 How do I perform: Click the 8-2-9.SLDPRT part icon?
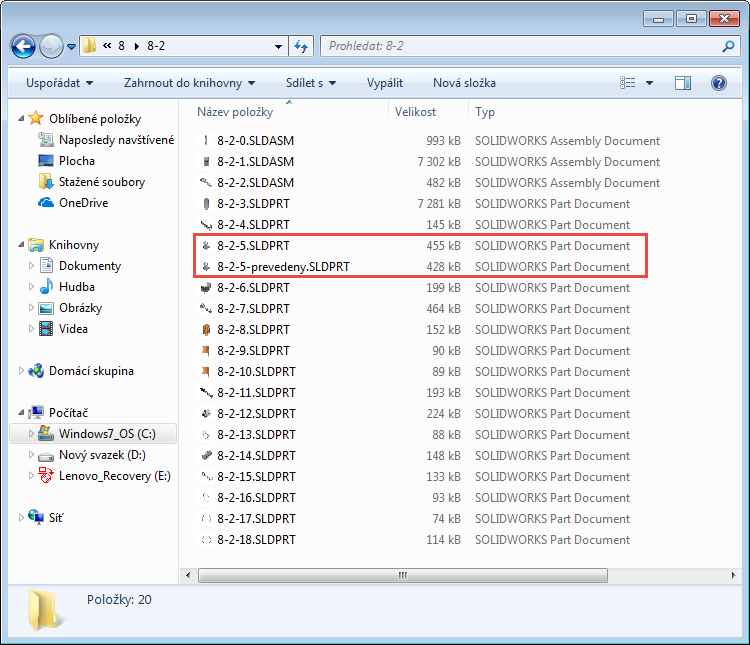pyautogui.click(x=206, y=351)
